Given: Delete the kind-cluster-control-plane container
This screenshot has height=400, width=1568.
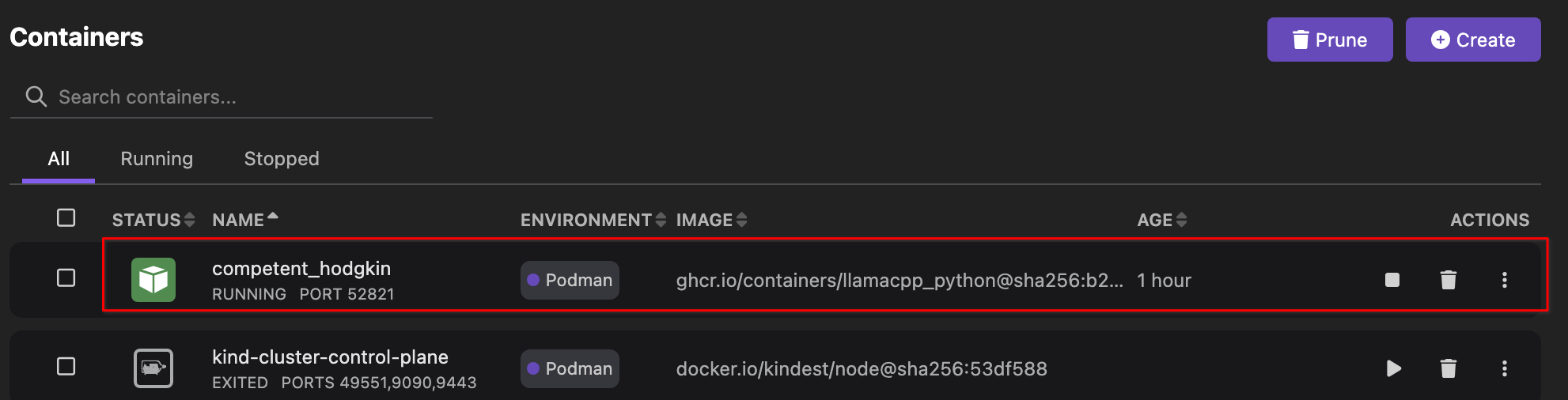Looking at the screenshot, I should [x=1449, y=368].
